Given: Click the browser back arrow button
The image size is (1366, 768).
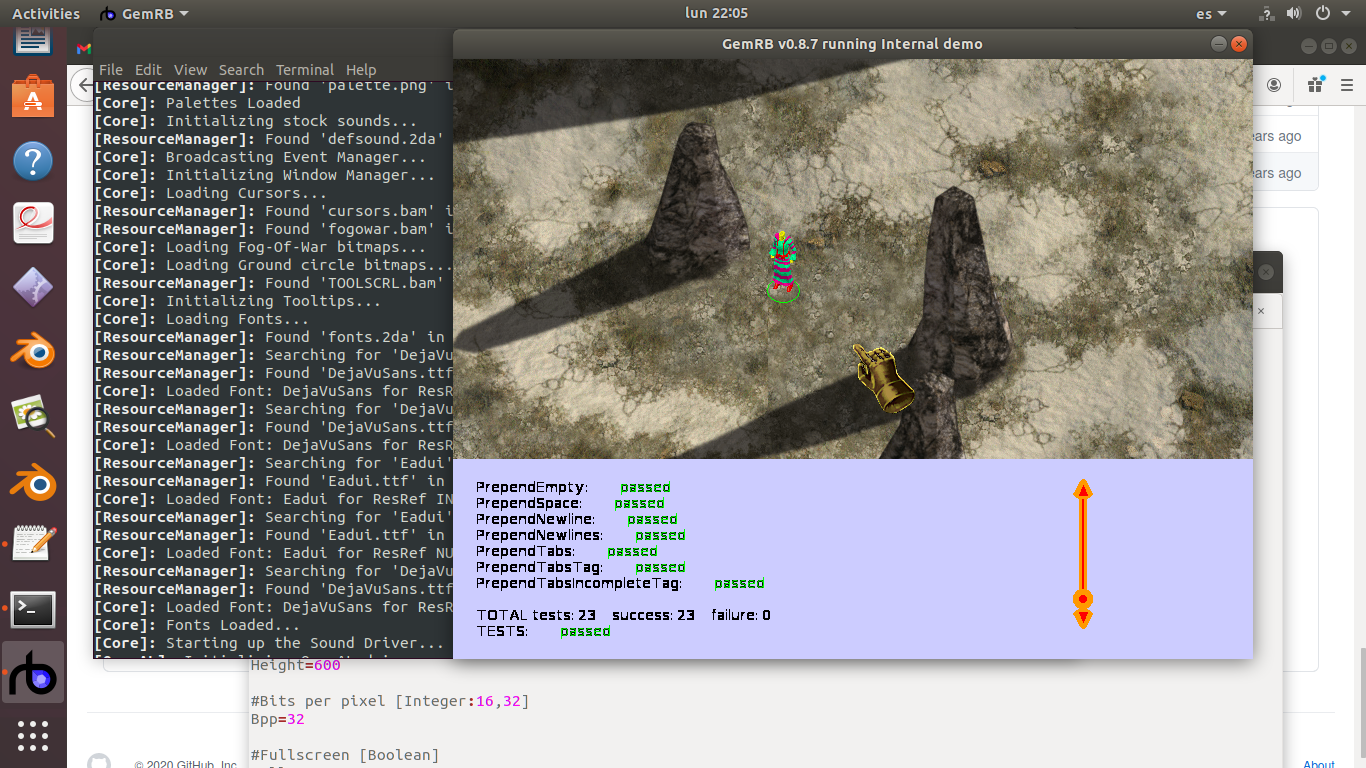Looking at the screenshot, I should click(84, 86).
